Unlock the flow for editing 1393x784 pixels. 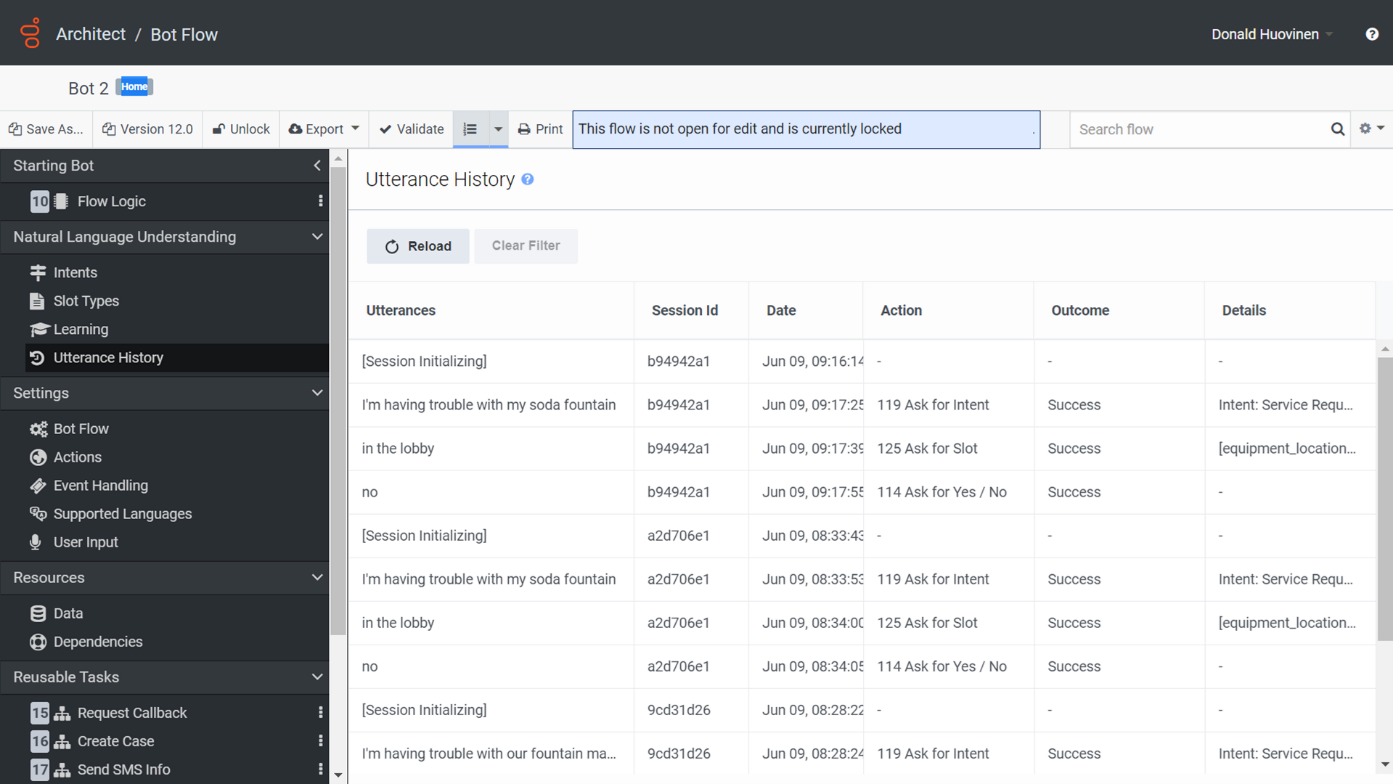[x=241, y=129]
